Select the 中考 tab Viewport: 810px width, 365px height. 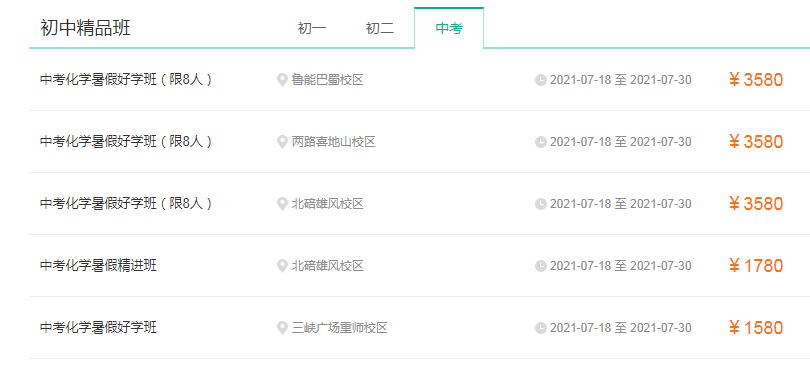[449, 28]
